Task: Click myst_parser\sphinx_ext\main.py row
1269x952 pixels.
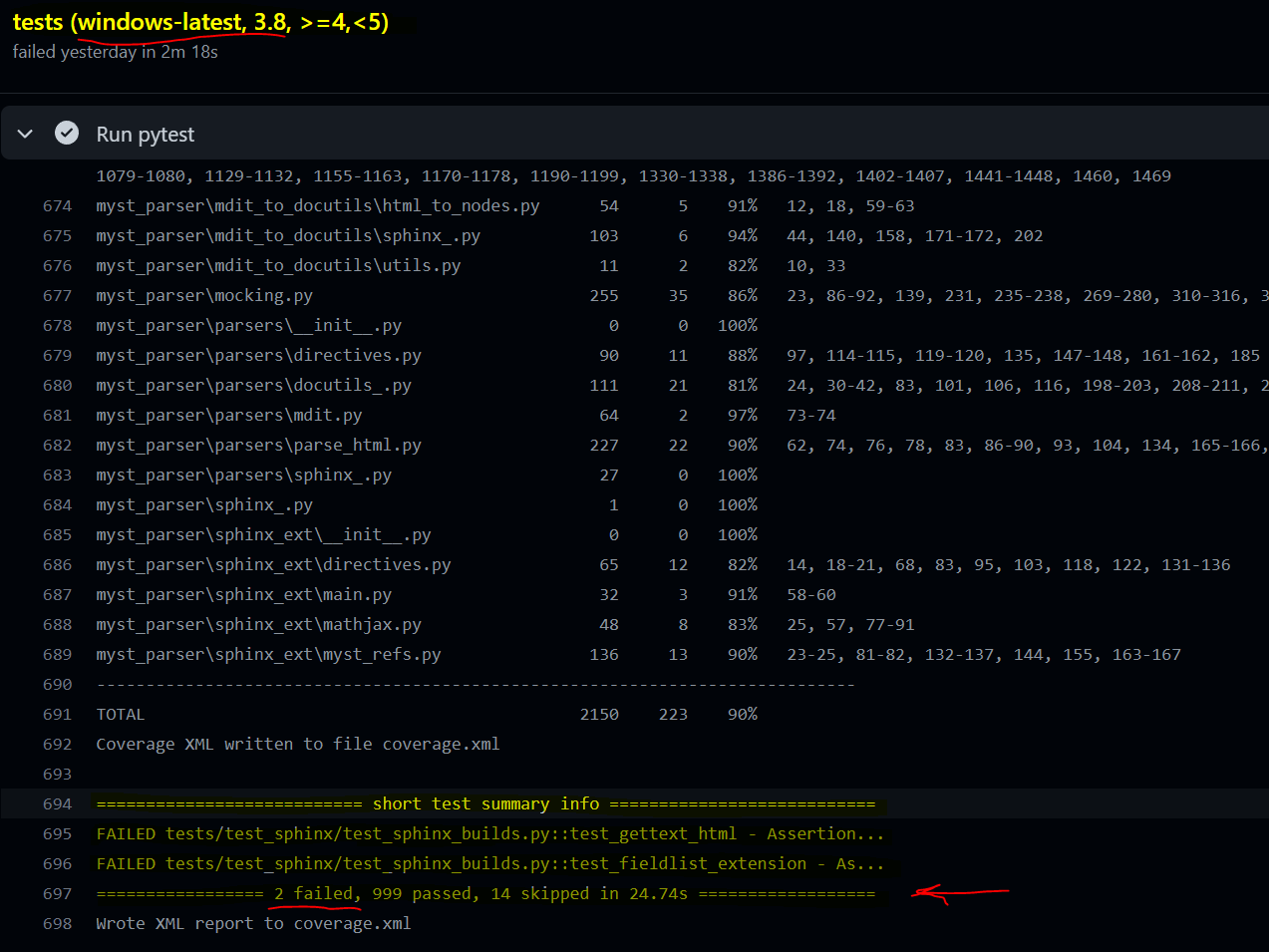Action: pos(634,595)
